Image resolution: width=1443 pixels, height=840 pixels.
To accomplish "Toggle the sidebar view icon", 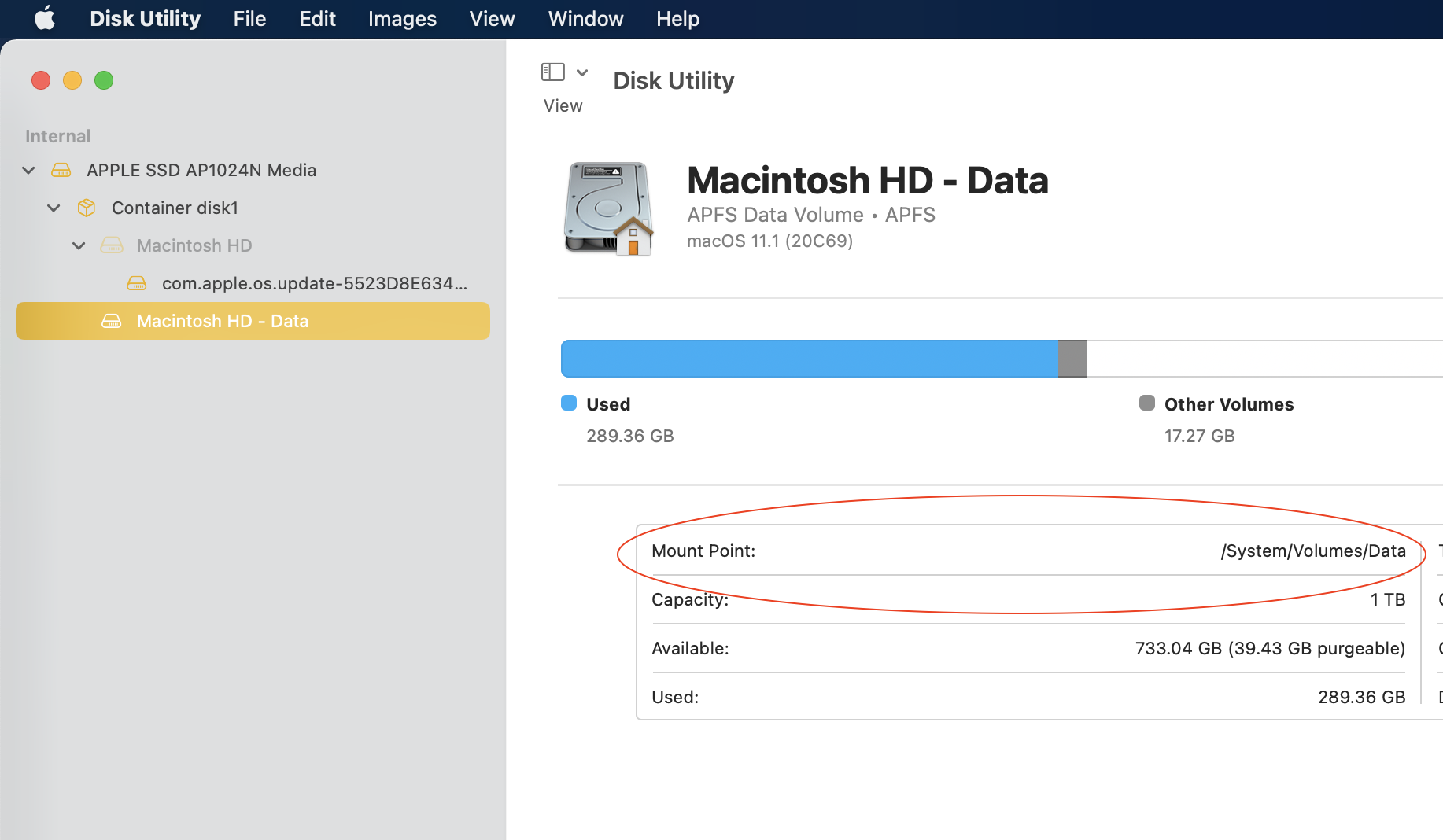I will (x=553, y=72).
